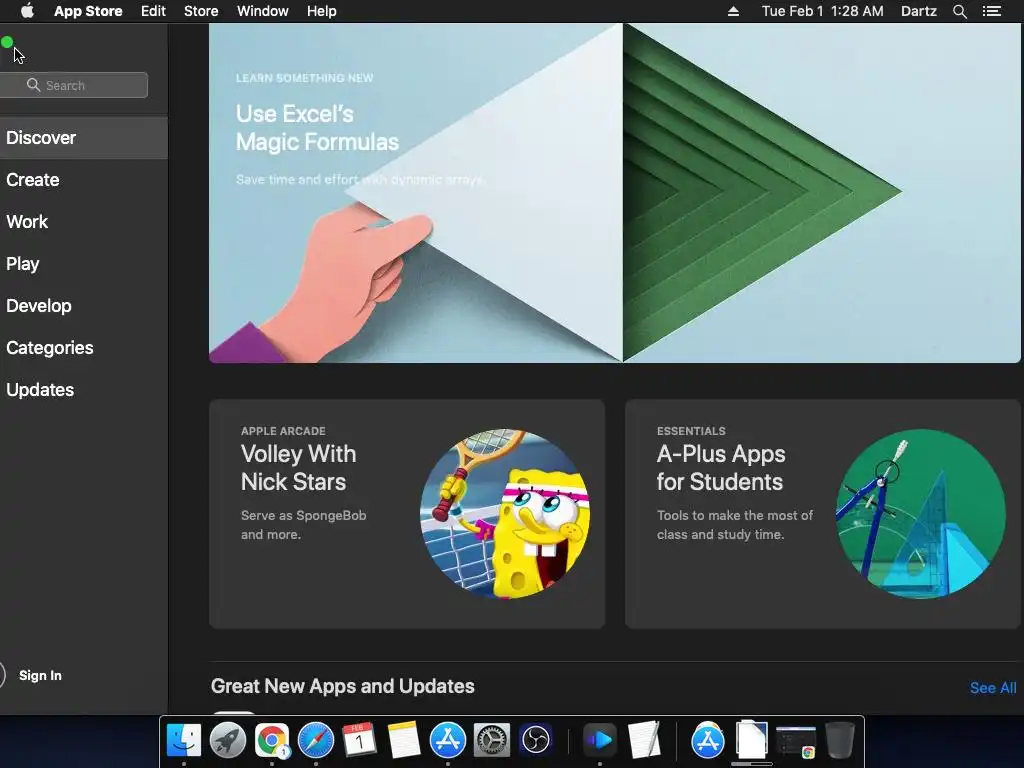1024x768 pixels.
Task: Click "Serve as SpongeBob and more." text
Action: [x=304, y=525]
